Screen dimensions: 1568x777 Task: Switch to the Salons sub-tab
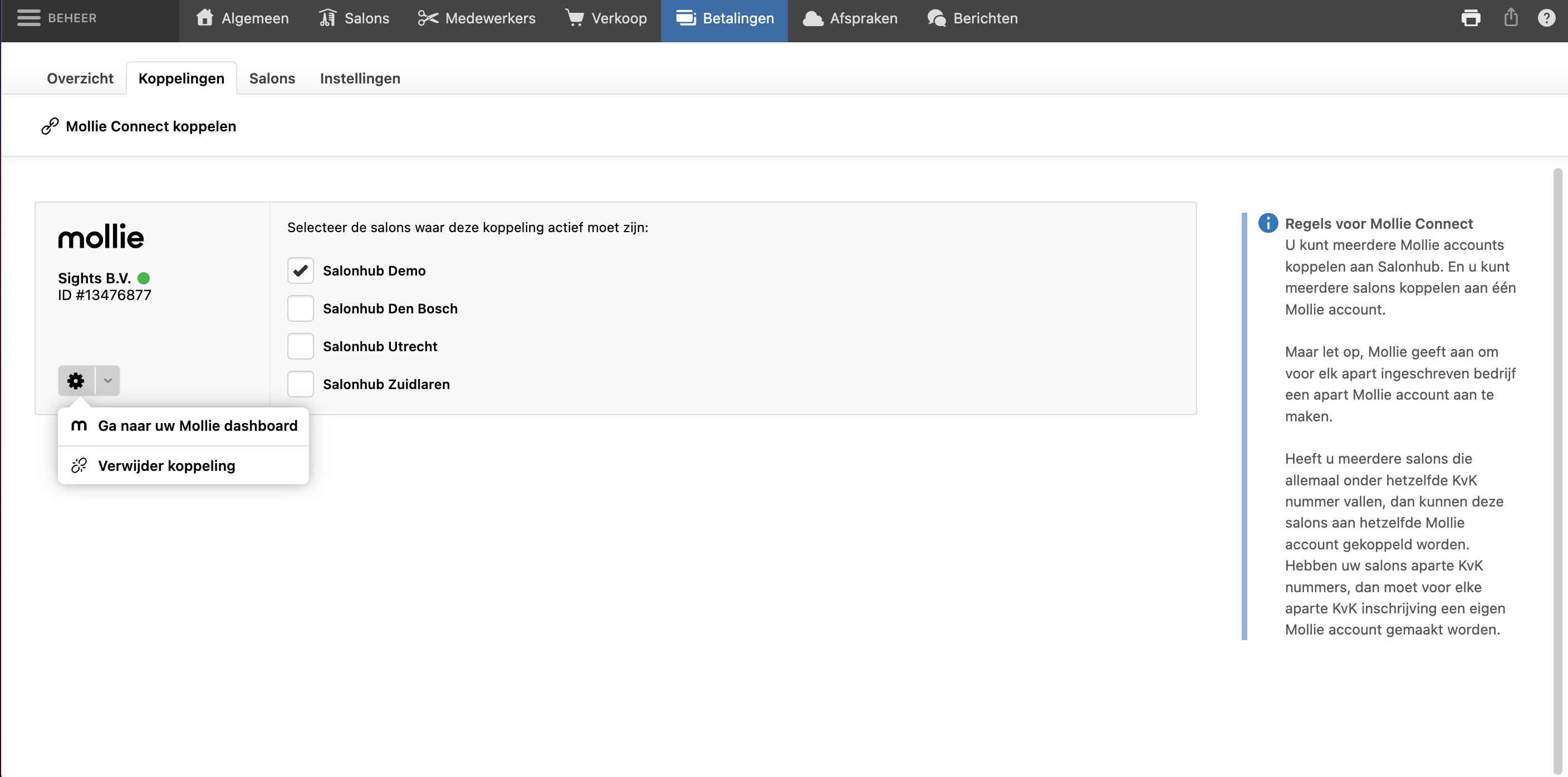click(272, 78)
